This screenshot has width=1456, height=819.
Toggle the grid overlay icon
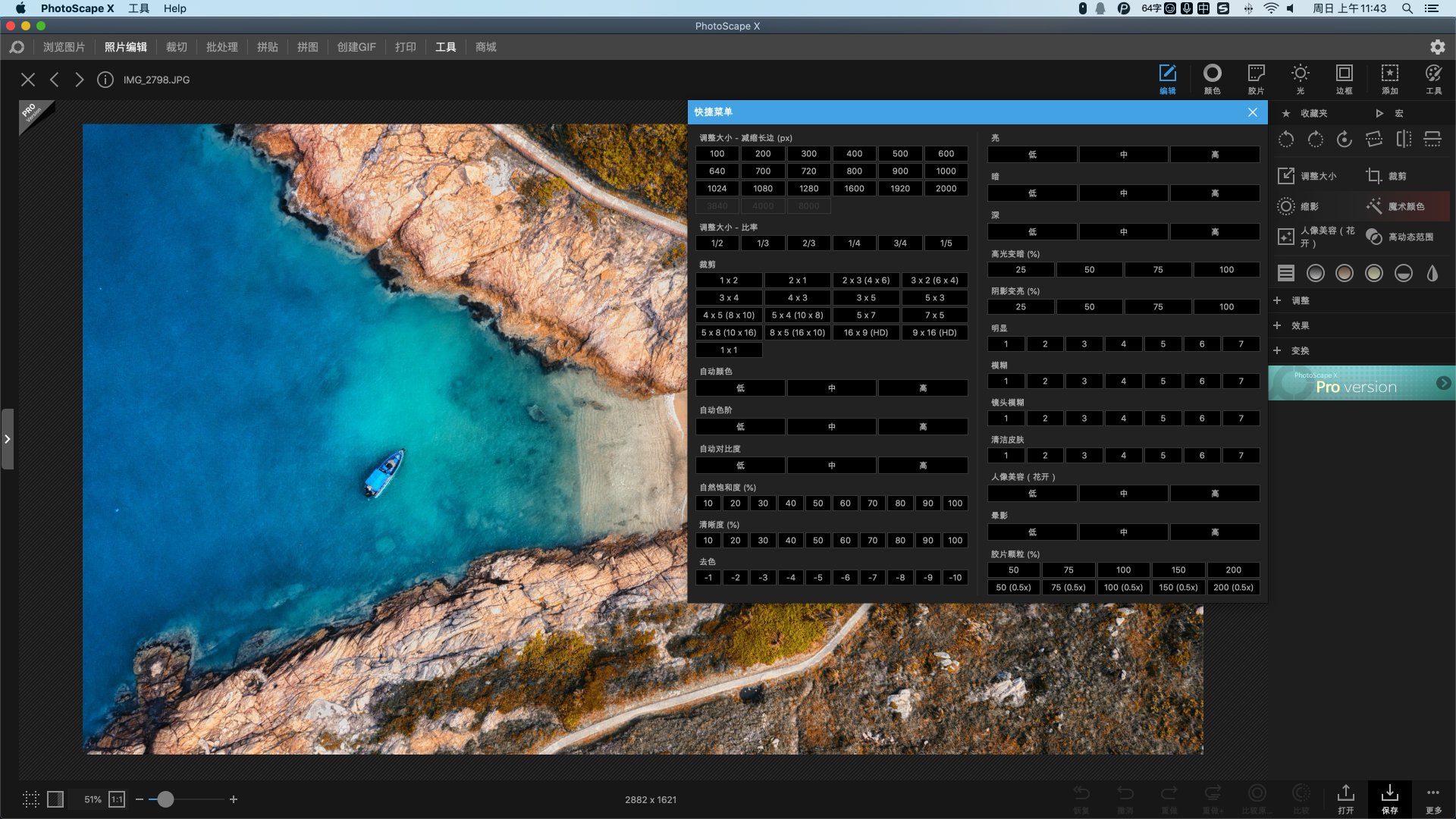(x=30, y=799)
